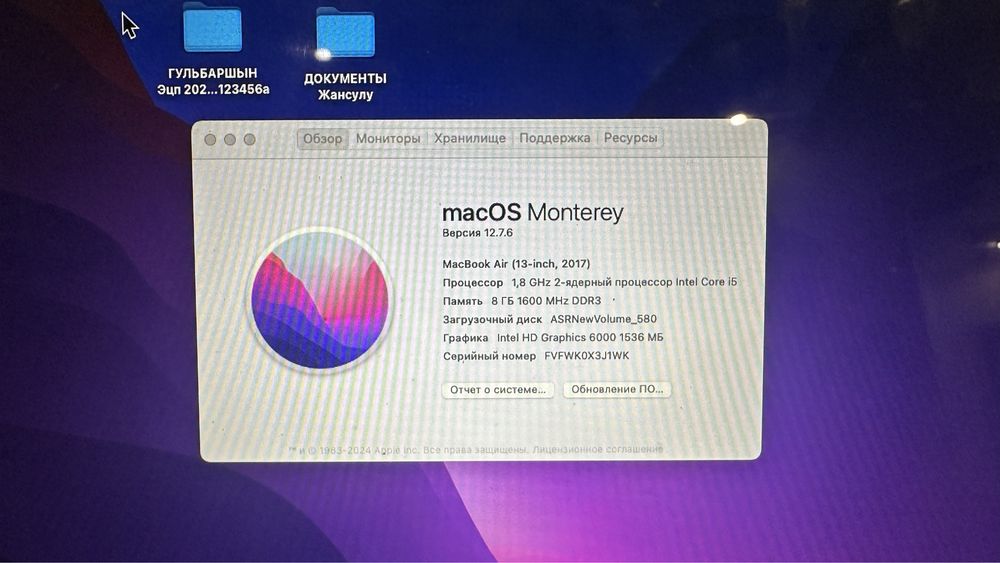The height and width of the screenshot is (563, 1000).
Task: Switch to the Поддержка tab
Action: pyautogui.click(x=554, y=138)
